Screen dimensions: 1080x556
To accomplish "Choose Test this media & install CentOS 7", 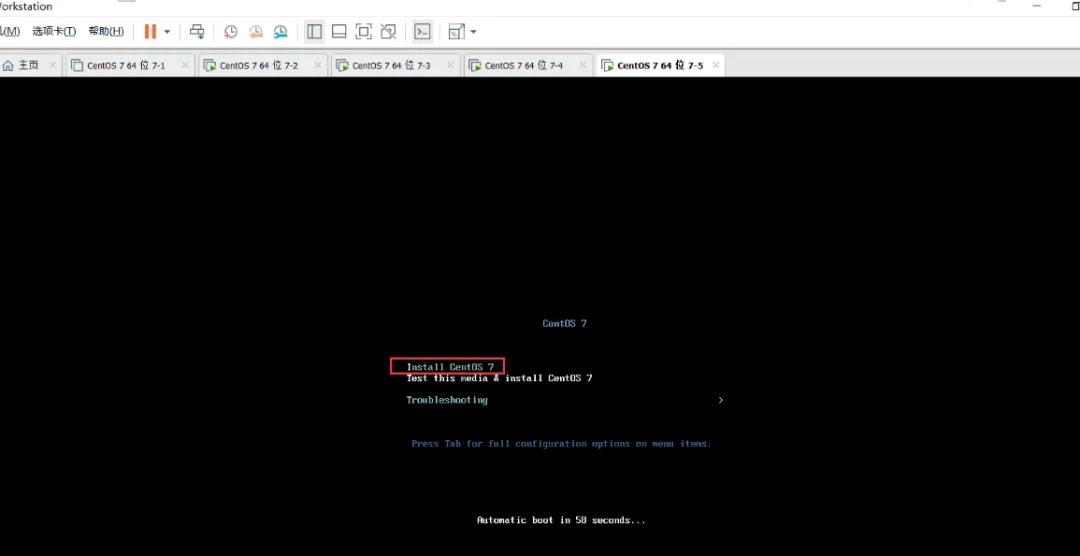I will point(499,378).
